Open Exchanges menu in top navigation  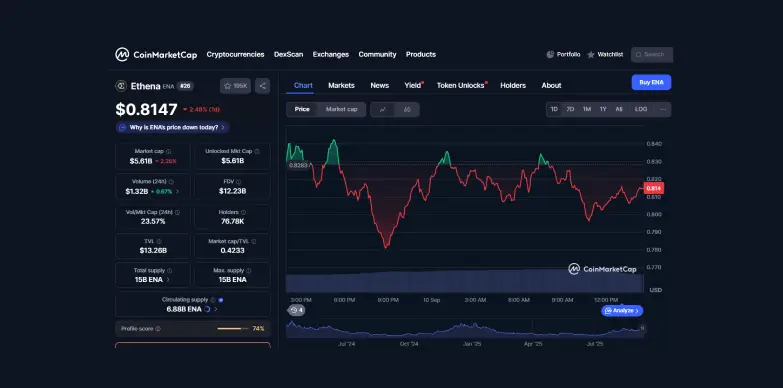(331, 54)
